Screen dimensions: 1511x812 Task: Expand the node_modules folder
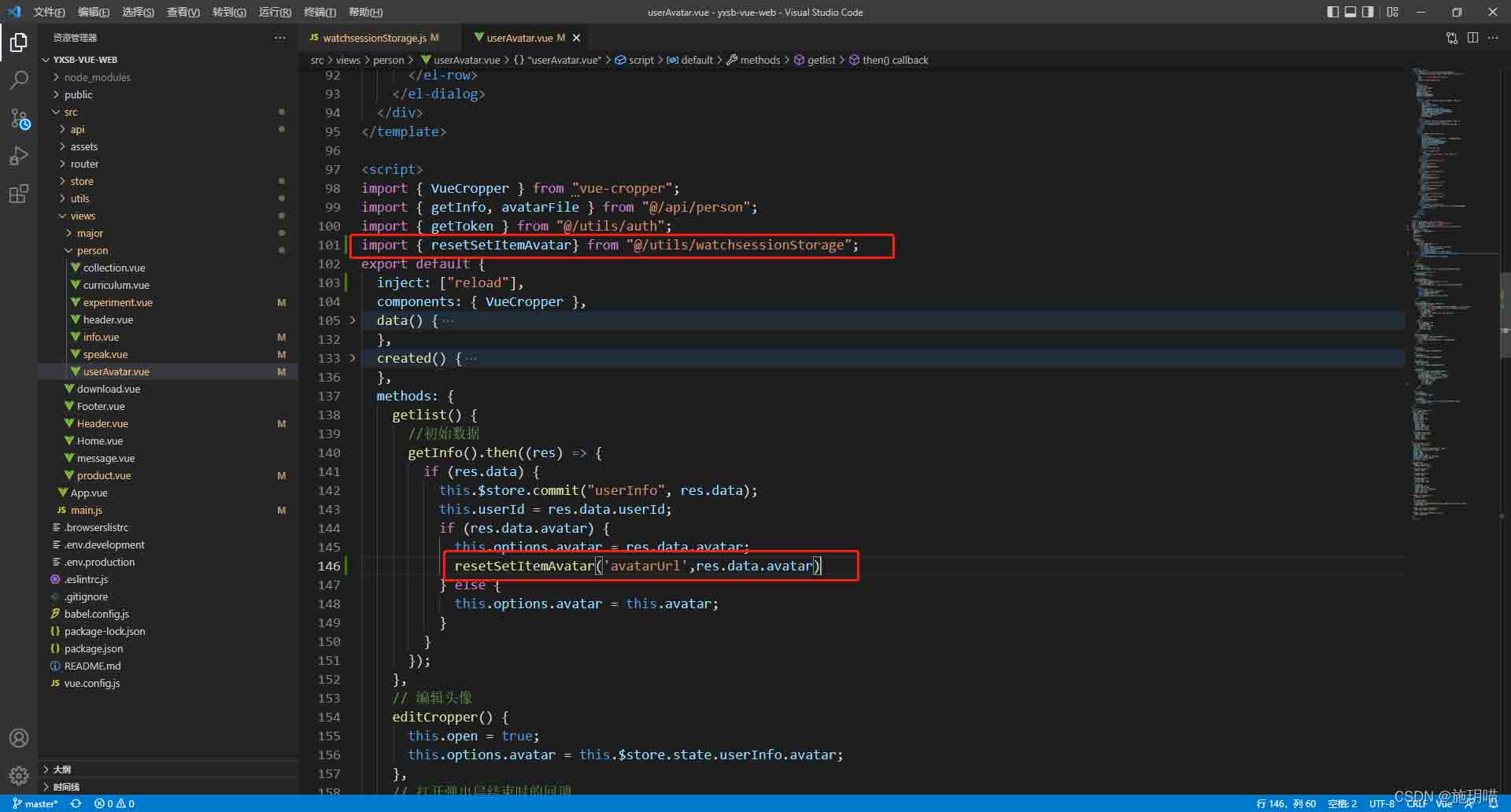click(x=97, y=77)
